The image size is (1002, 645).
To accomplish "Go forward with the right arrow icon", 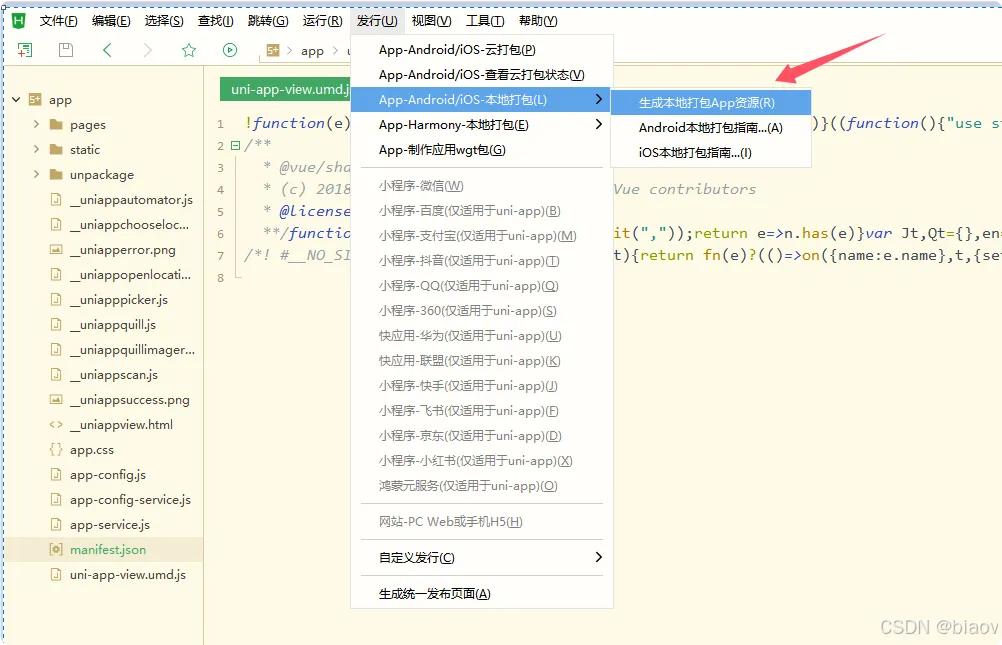I will pos(148,50).
